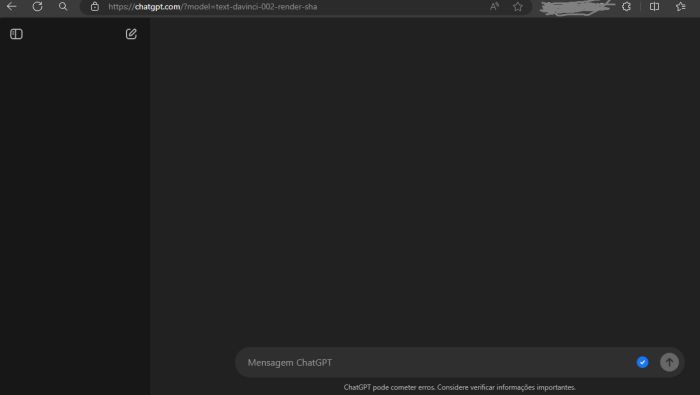Open the browser Extensions puzzle icon
700x395 pixels.
[626, 7]
